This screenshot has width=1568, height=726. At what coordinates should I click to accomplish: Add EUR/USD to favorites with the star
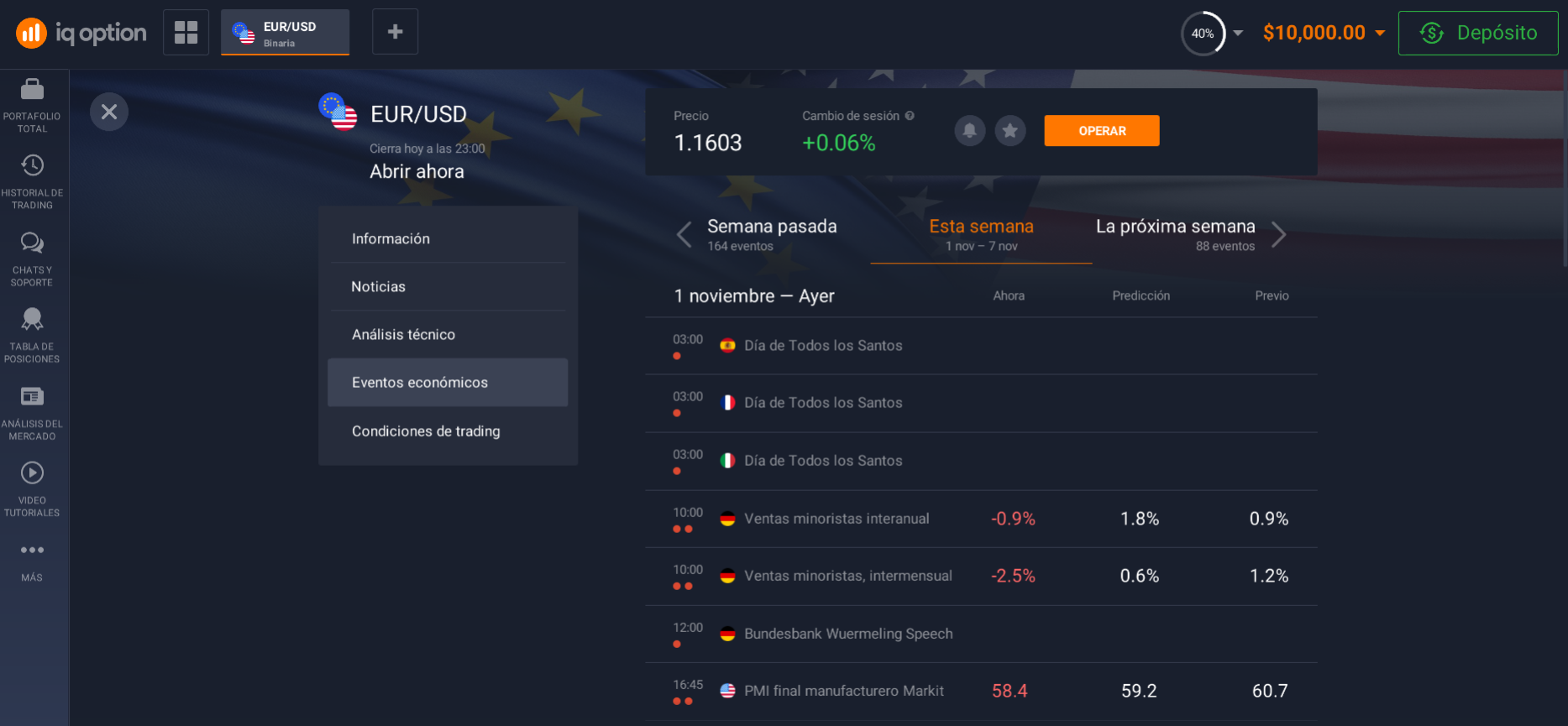click(x=1010, y=130)
